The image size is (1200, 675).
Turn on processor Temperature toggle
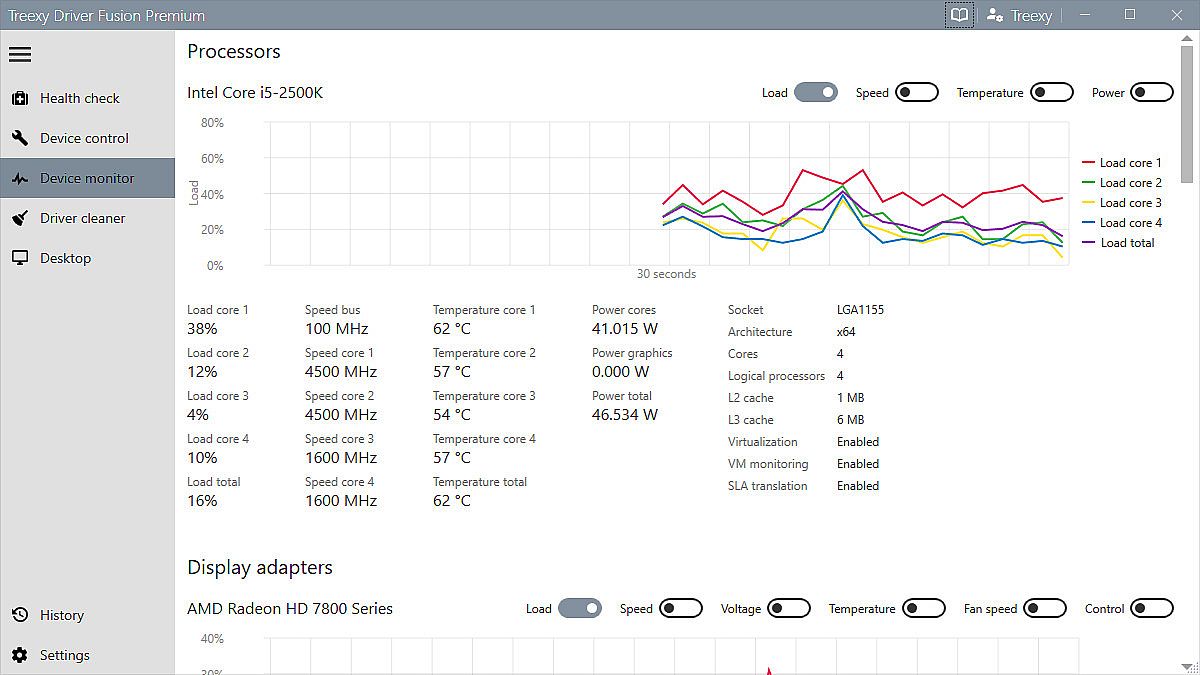click(x=1051, y=93)
